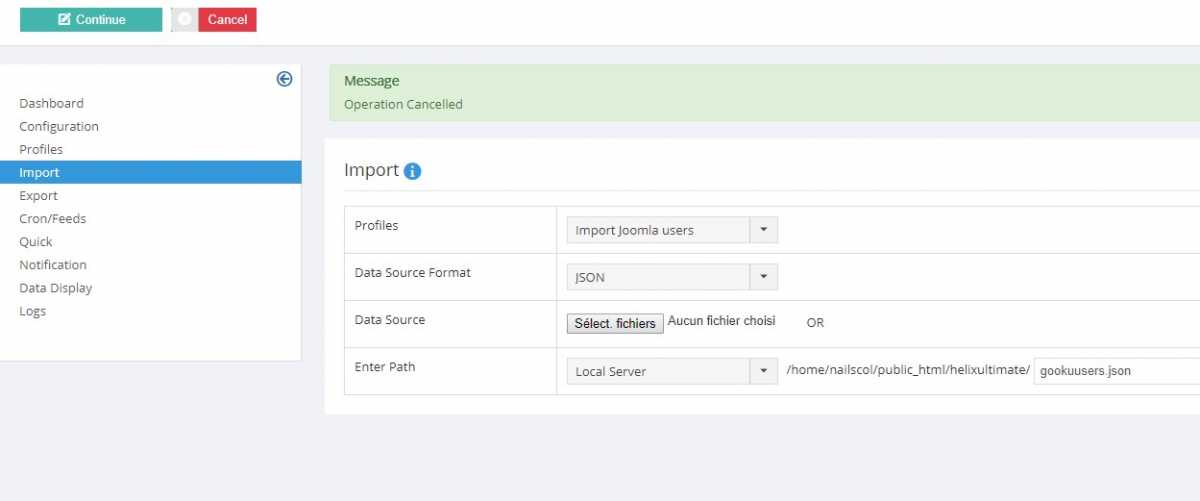Collapse sidebar using the left arrow icon
Screen dimensions: 1200x501
pos(284,79)
